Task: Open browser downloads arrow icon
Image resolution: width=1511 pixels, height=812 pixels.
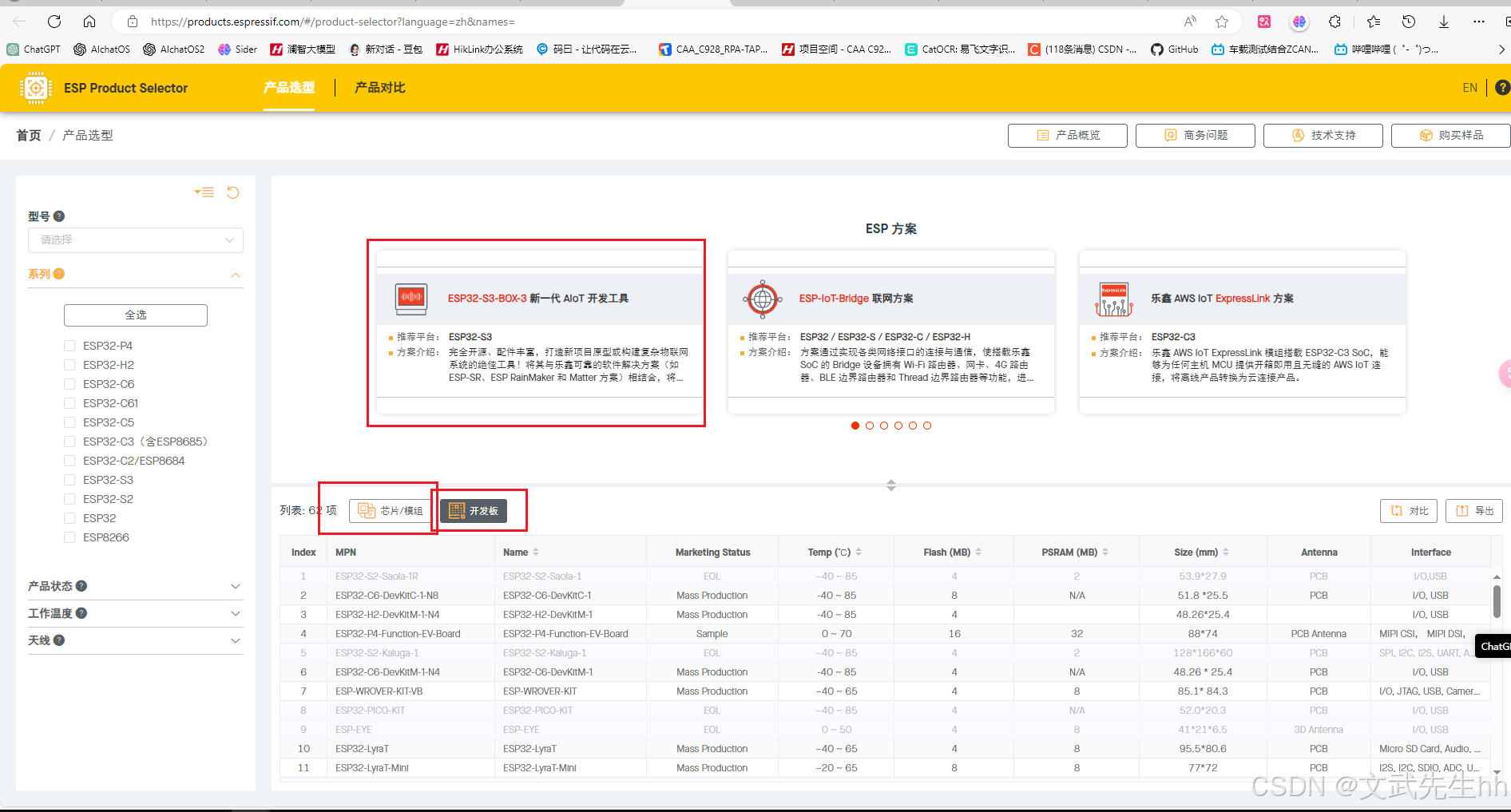Action: (1444, 22)
